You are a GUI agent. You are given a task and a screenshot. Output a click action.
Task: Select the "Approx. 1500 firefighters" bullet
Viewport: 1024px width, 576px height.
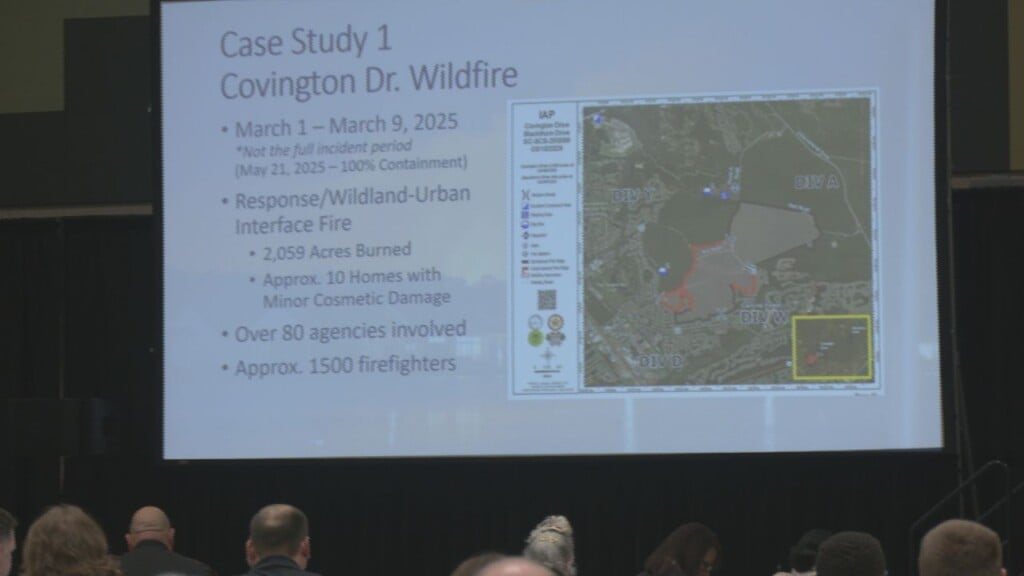tap(345, 366)
